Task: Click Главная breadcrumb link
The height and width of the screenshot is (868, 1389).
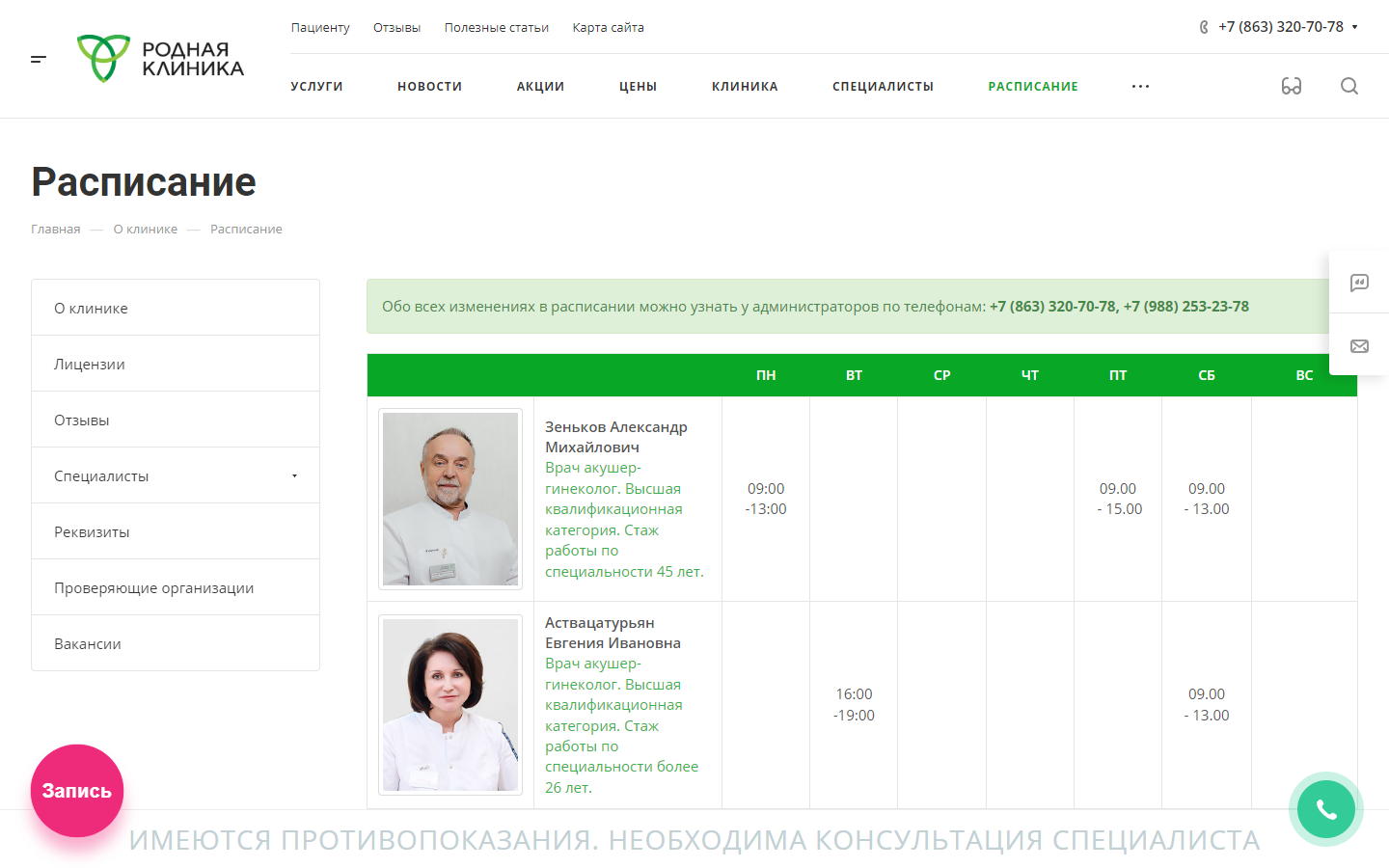Action: click(x=56, y=230)
